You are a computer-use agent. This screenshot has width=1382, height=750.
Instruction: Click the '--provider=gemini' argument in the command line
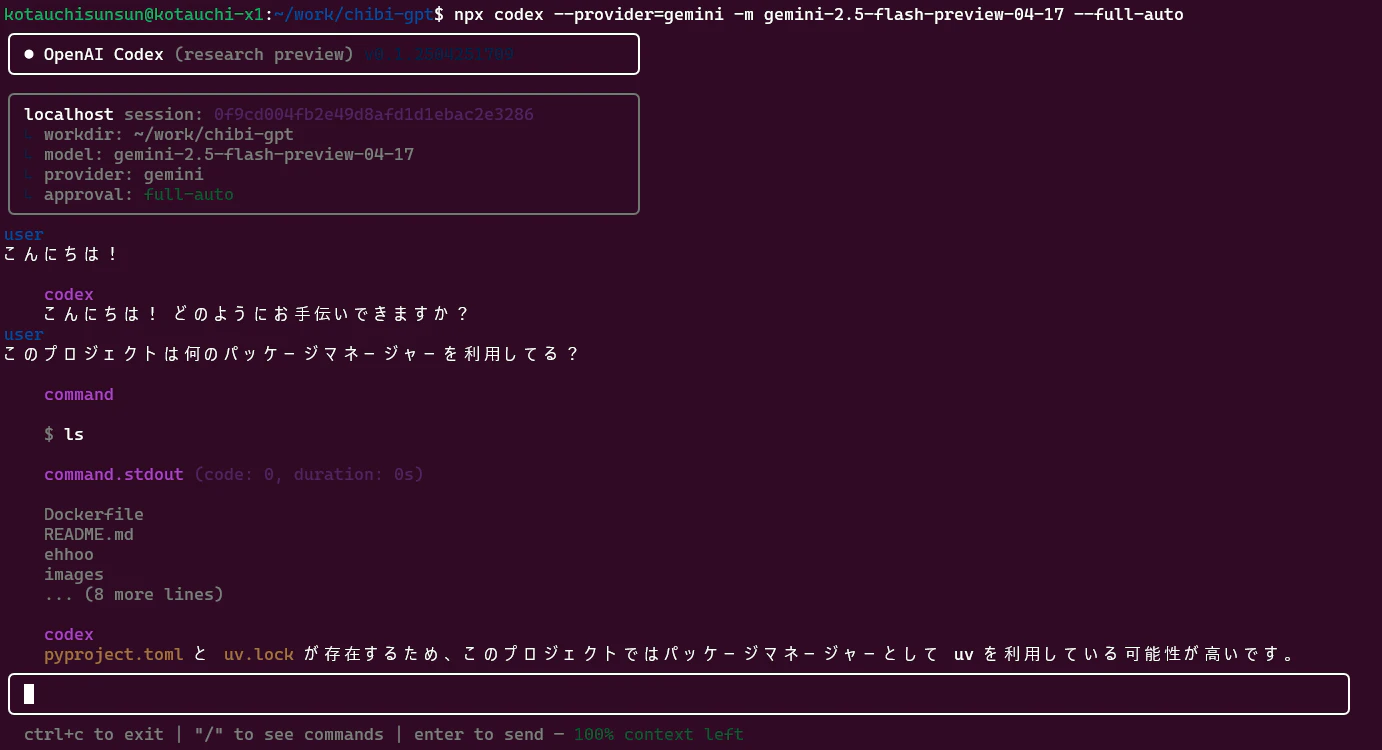click(x=639, y=14)
